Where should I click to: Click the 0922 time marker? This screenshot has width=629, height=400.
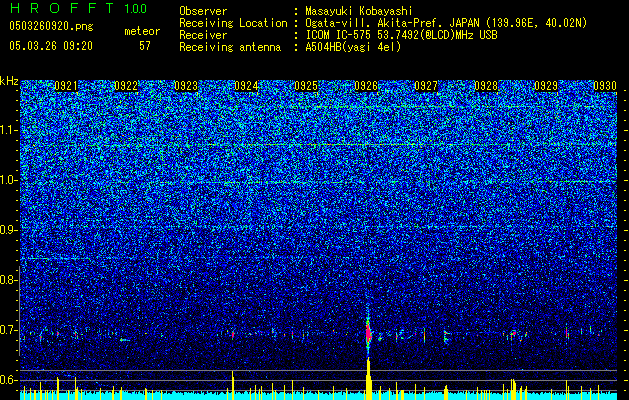coord(126,86)
